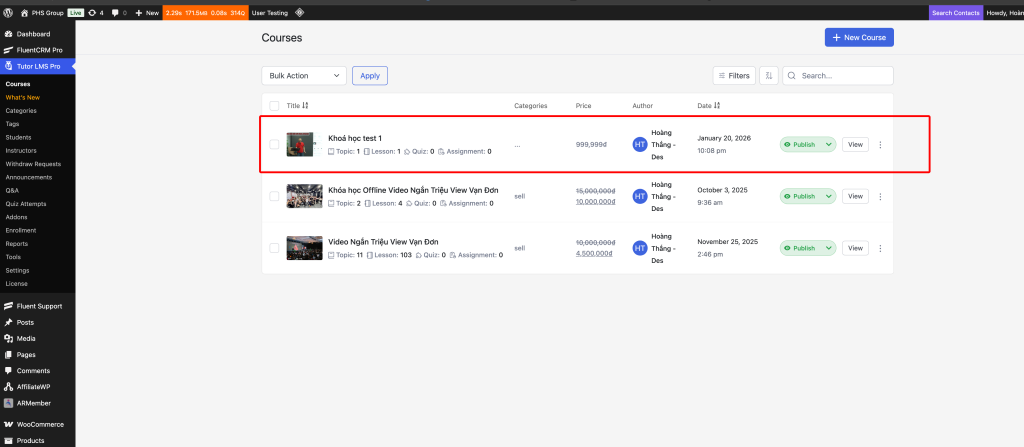This screenshot has height=447, width=1024.
Task: Open three-dot menu for Khoá học test 1
Action: [880, 145]
